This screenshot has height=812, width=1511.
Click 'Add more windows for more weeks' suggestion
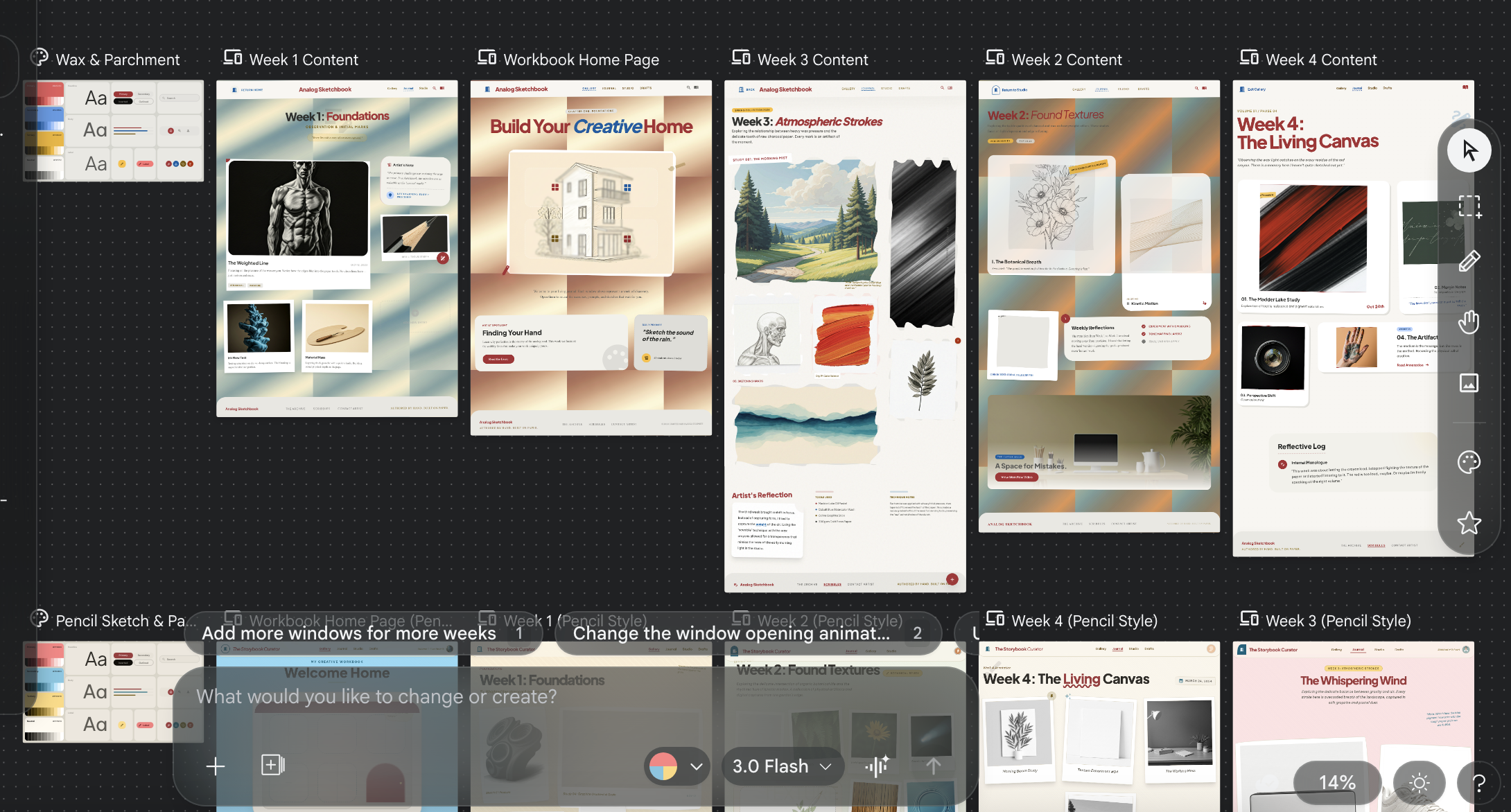point(349,633)
